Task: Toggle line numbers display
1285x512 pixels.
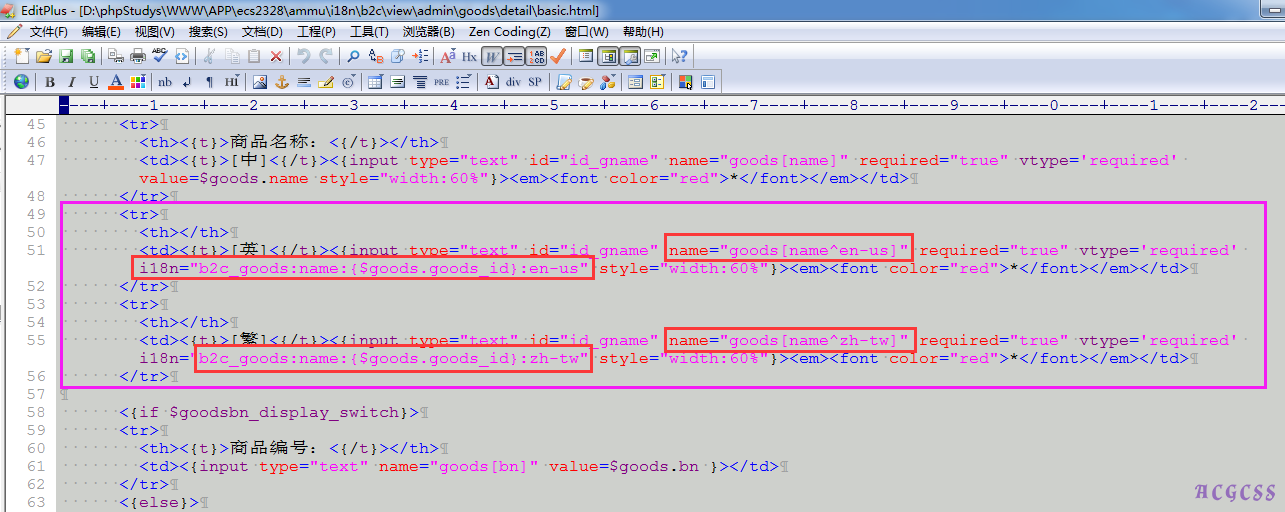Action: tap(536, 56)
